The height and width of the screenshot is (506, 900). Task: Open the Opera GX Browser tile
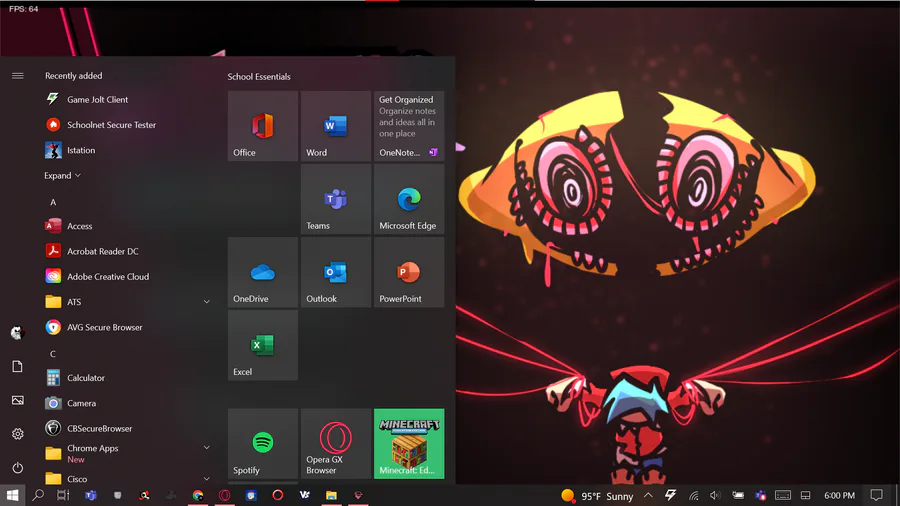tap(336, 443)
